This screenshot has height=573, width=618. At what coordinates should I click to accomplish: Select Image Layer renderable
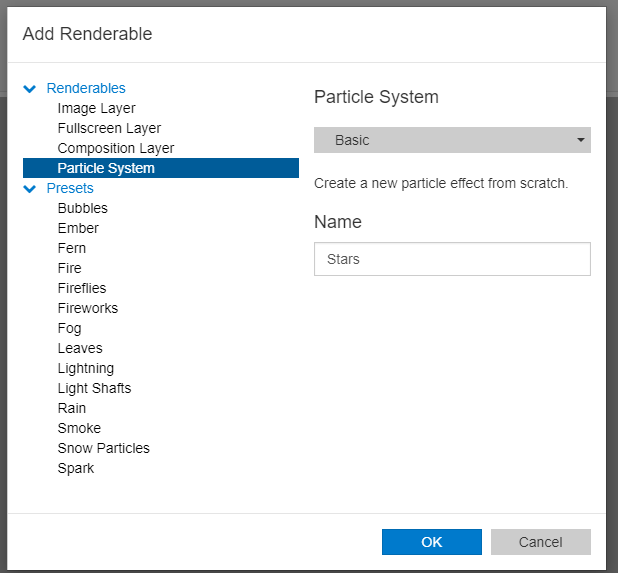(x=96, y=108)
